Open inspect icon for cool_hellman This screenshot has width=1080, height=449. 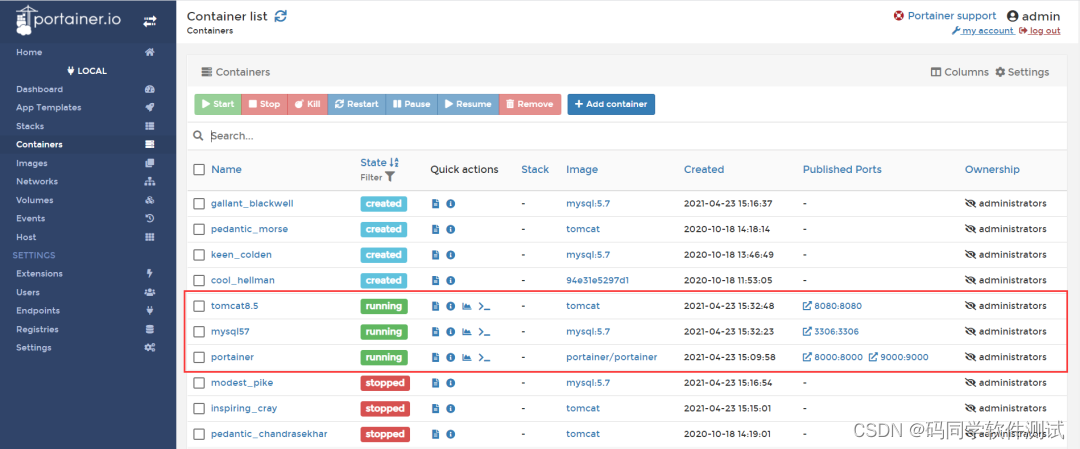coord(450,280)
